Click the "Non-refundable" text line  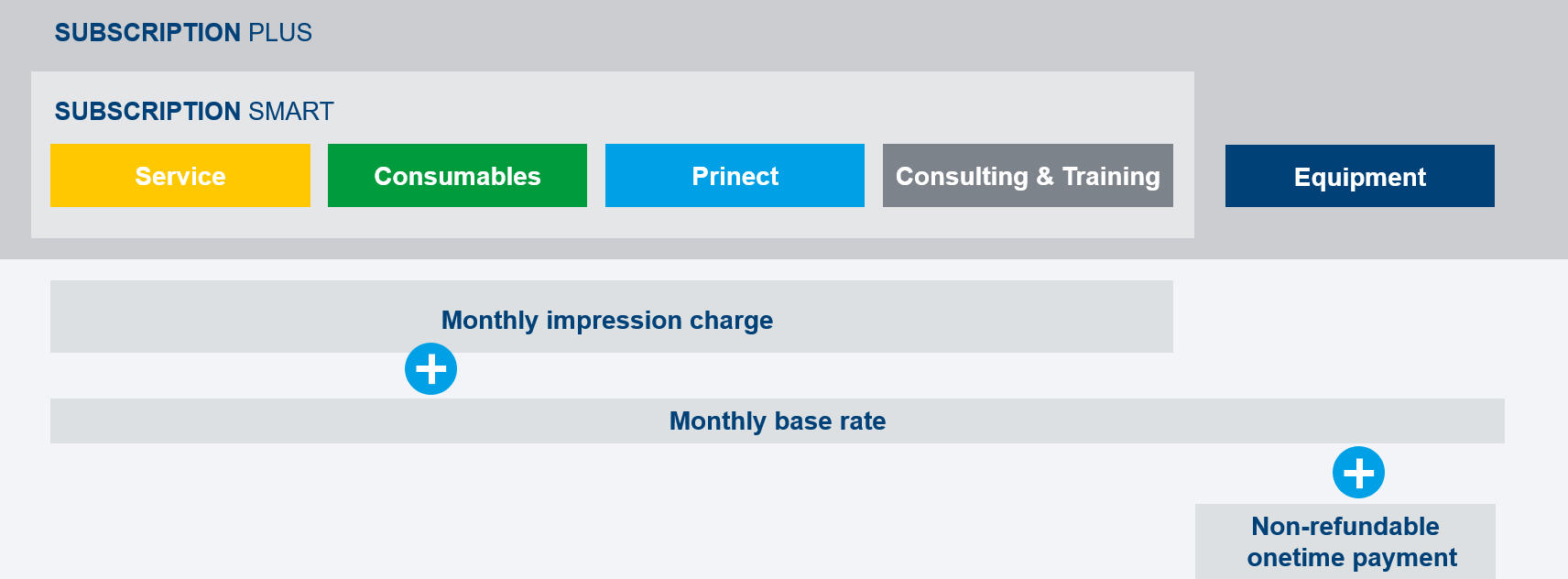point(1345,527)
